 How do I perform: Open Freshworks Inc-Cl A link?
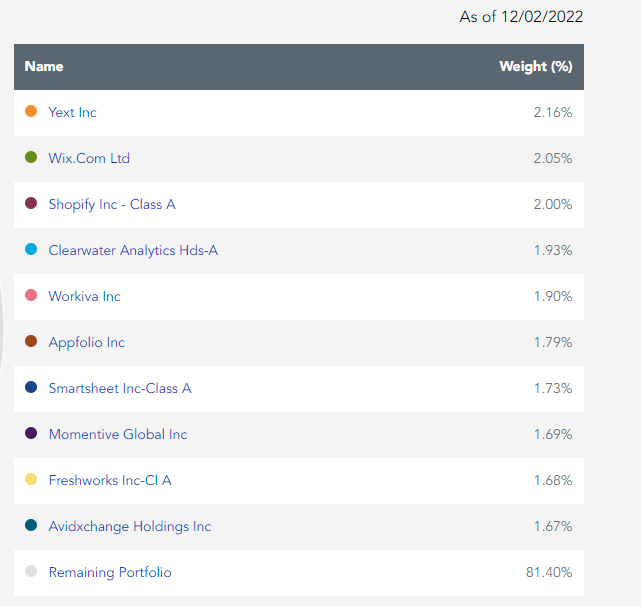tap(110, 480)
